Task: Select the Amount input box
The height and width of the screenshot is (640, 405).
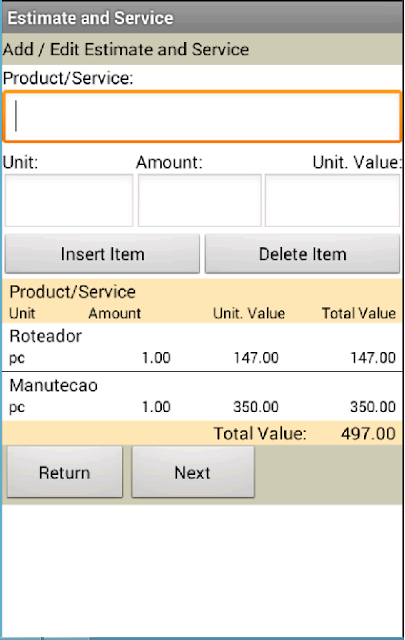Action: coord(200,200)
